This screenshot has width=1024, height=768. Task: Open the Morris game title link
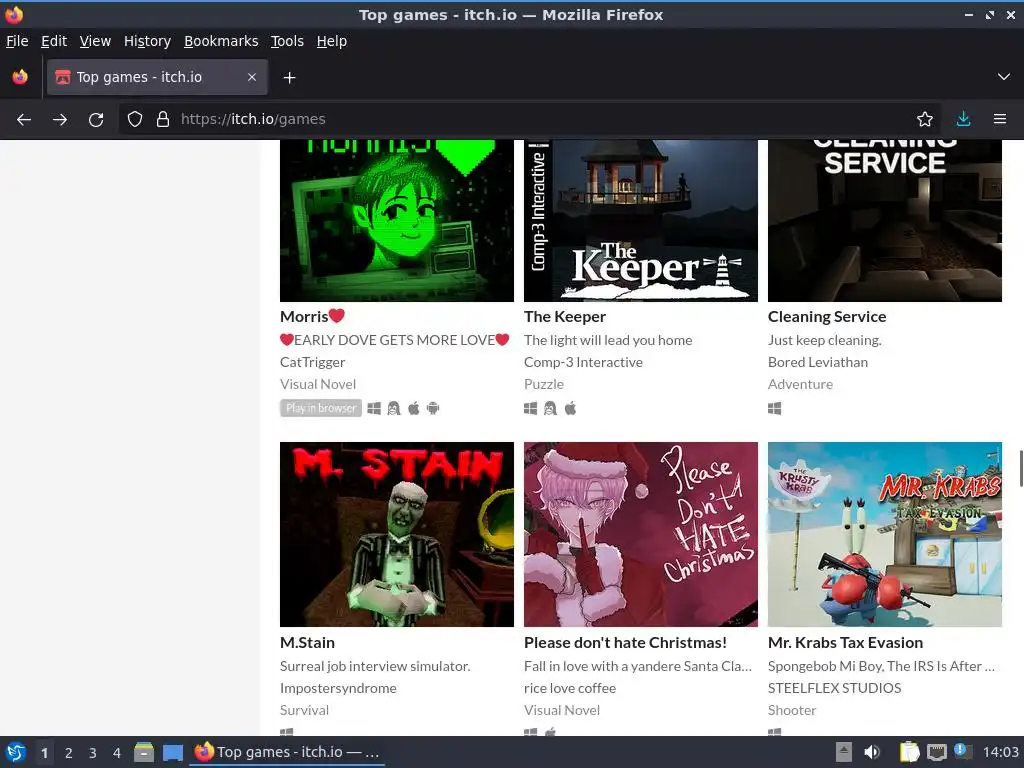[312, 317]
